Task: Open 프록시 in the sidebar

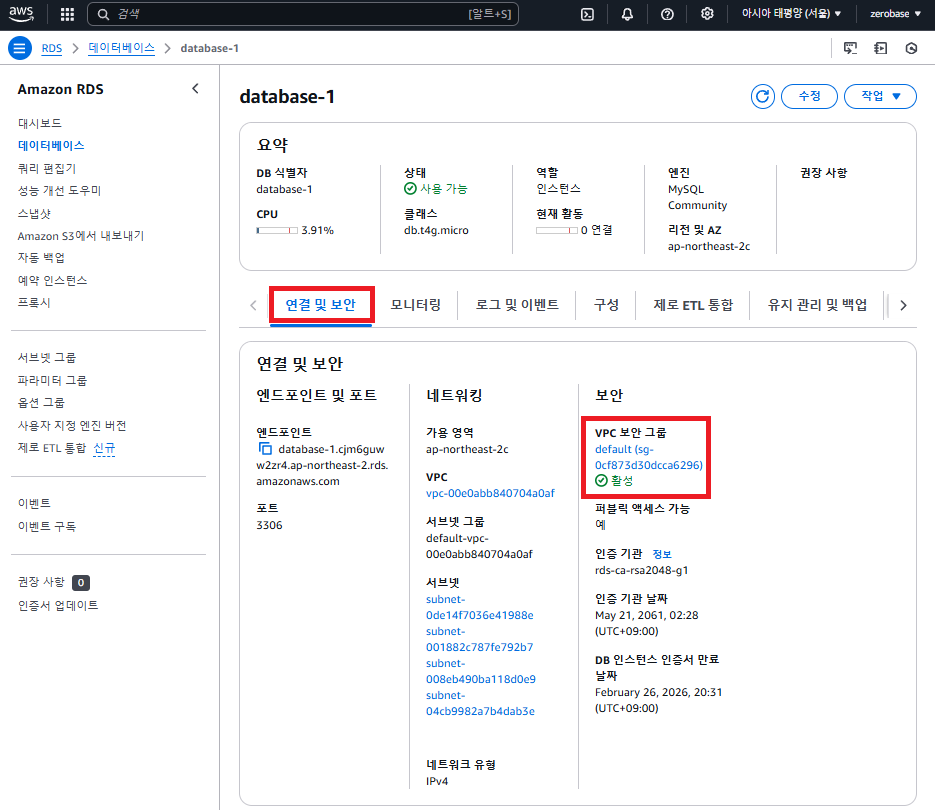Action: click(x=34, y=302)
